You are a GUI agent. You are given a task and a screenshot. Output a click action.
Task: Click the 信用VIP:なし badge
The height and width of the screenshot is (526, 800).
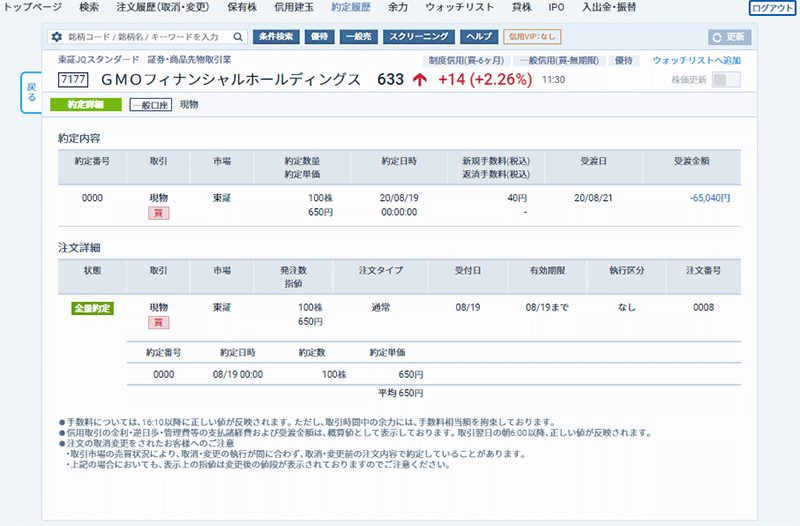pyautogui.click(x=532, y=37)
